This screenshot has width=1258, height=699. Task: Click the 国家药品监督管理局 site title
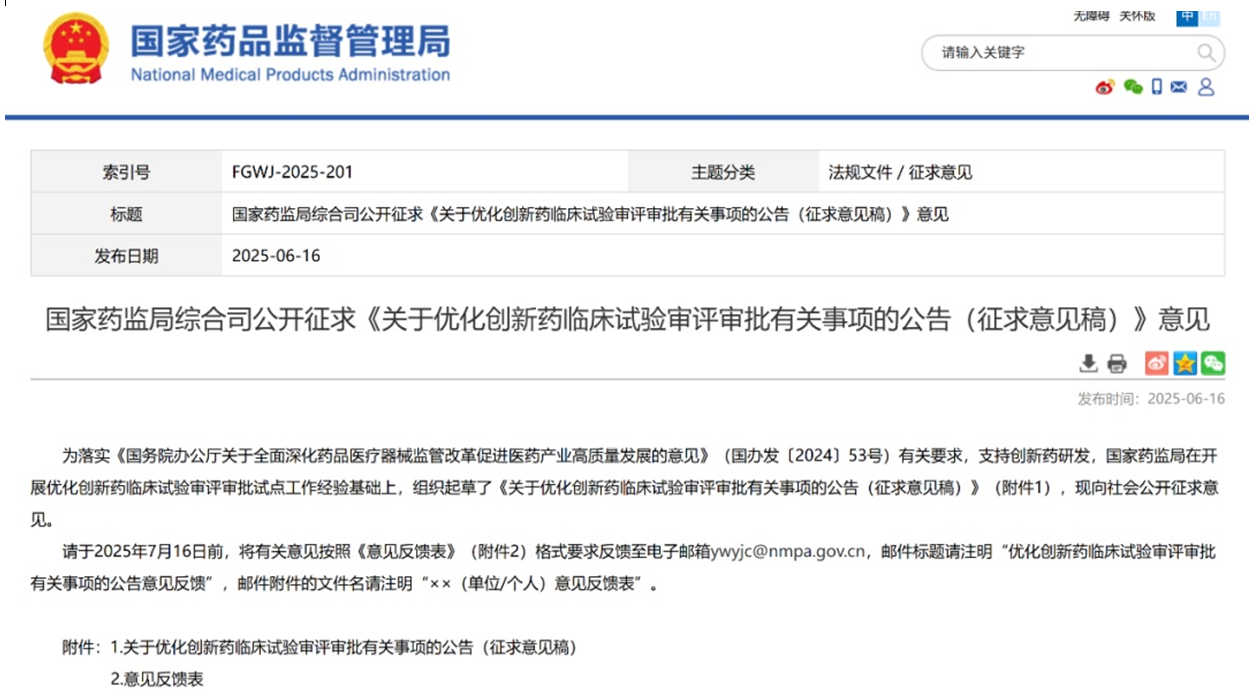coord(291,41)
